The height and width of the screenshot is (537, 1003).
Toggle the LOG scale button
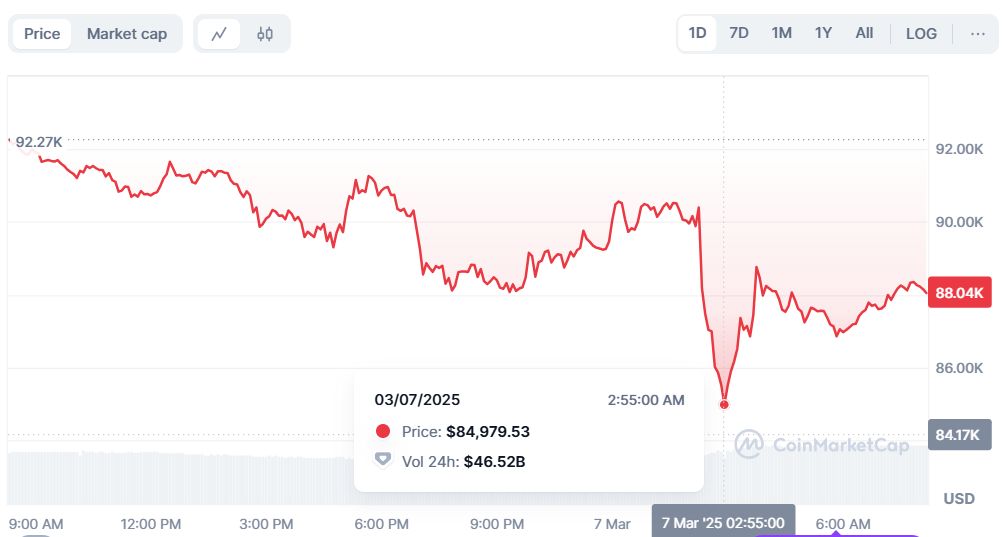[921, 33]
